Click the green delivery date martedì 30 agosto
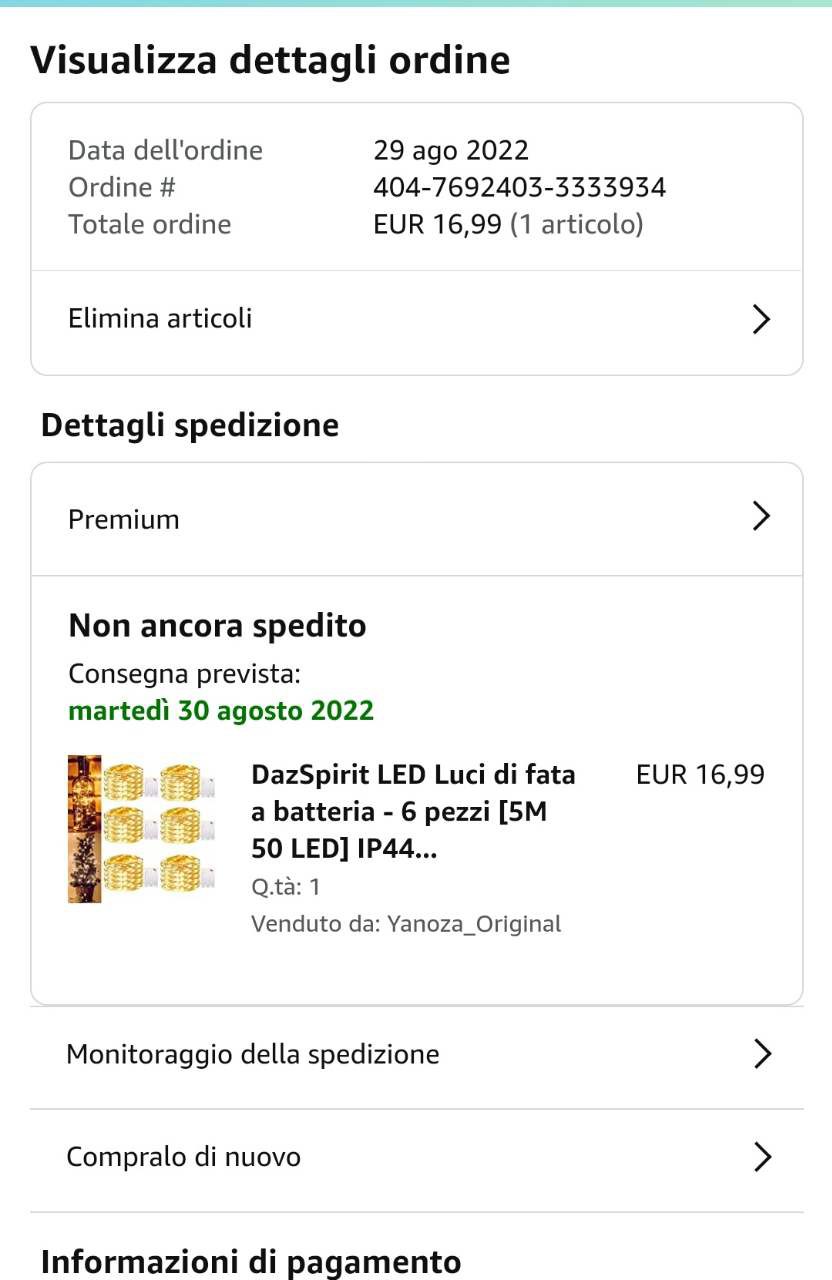Image resolution: width=832 pixels, height=1280 pixels. 221,711
